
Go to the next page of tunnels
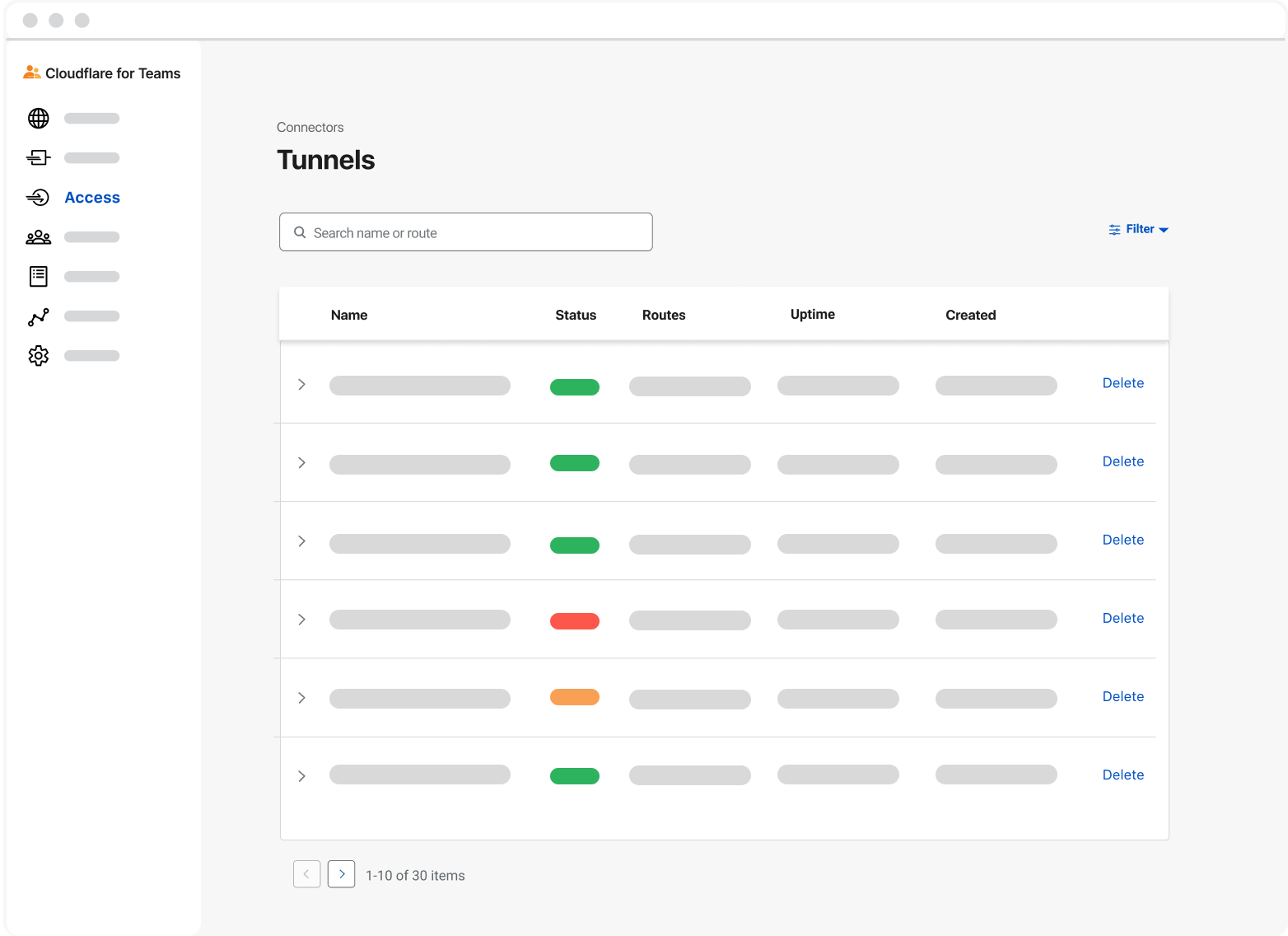342,874
